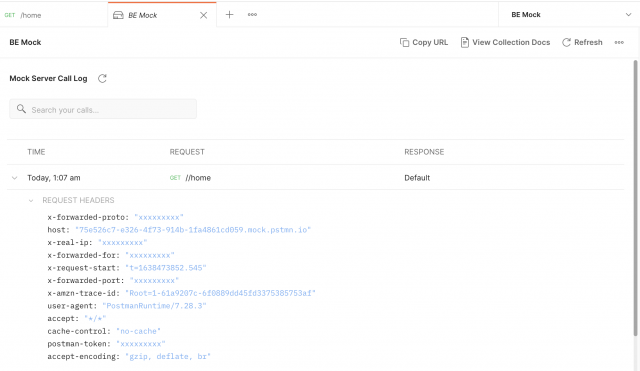Select the GET //home request entry
The width and height of the screenshot is (640, 371).
point(190,178)
